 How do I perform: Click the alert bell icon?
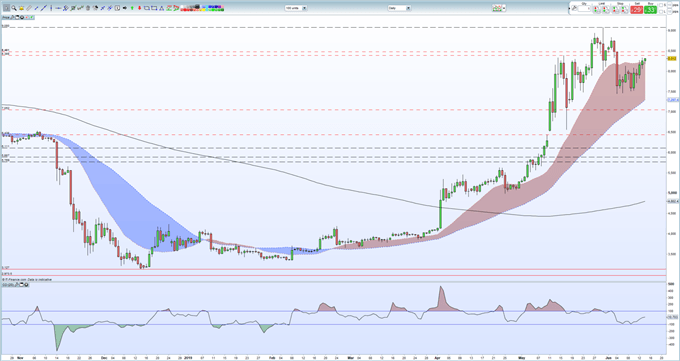(21, 8)
